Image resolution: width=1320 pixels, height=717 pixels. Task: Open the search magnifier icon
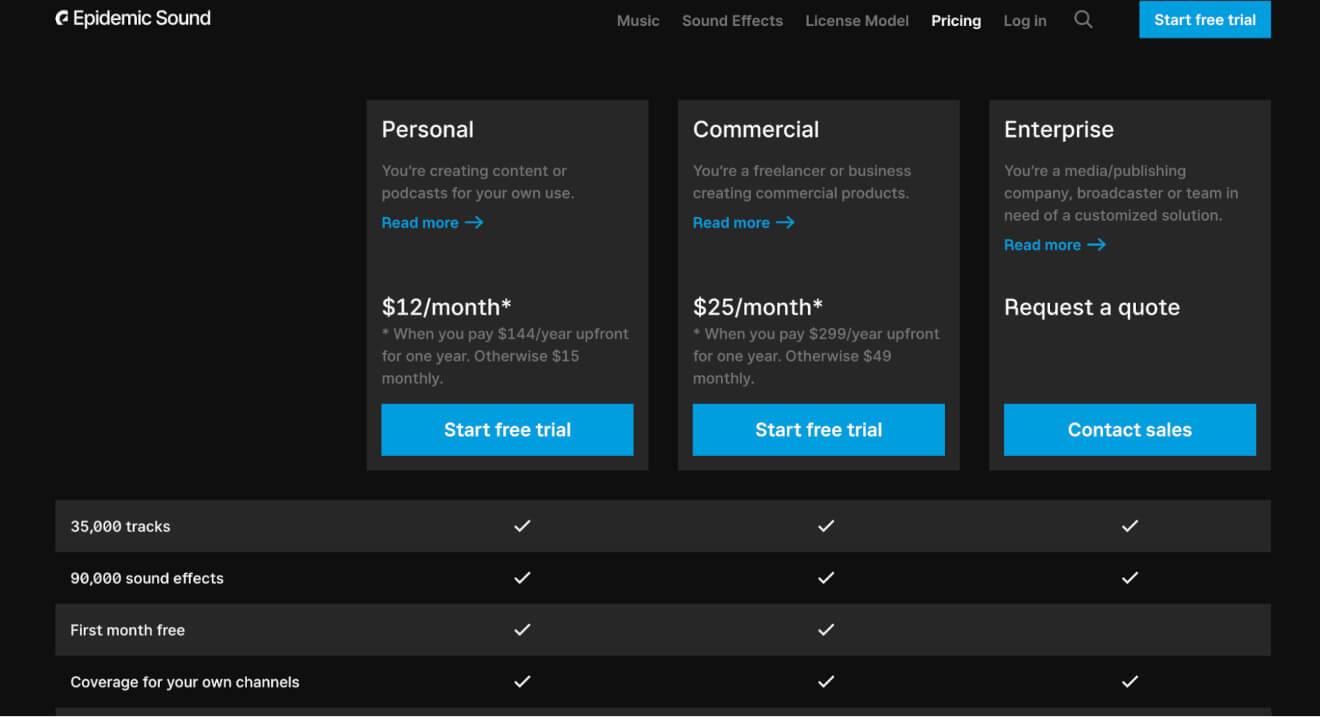[1083, 19]
